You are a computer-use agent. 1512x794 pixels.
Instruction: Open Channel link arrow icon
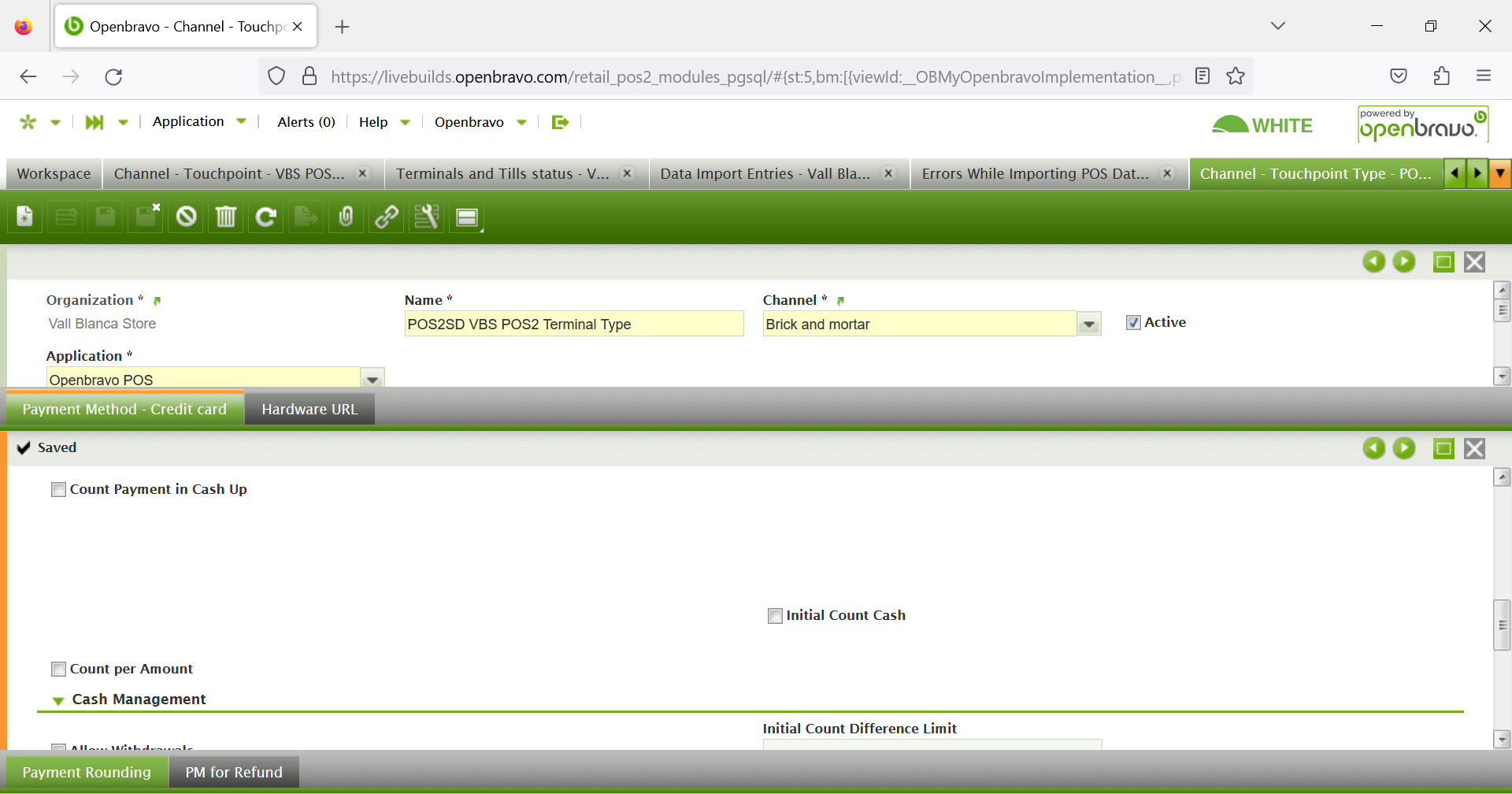tap(840, 301)
